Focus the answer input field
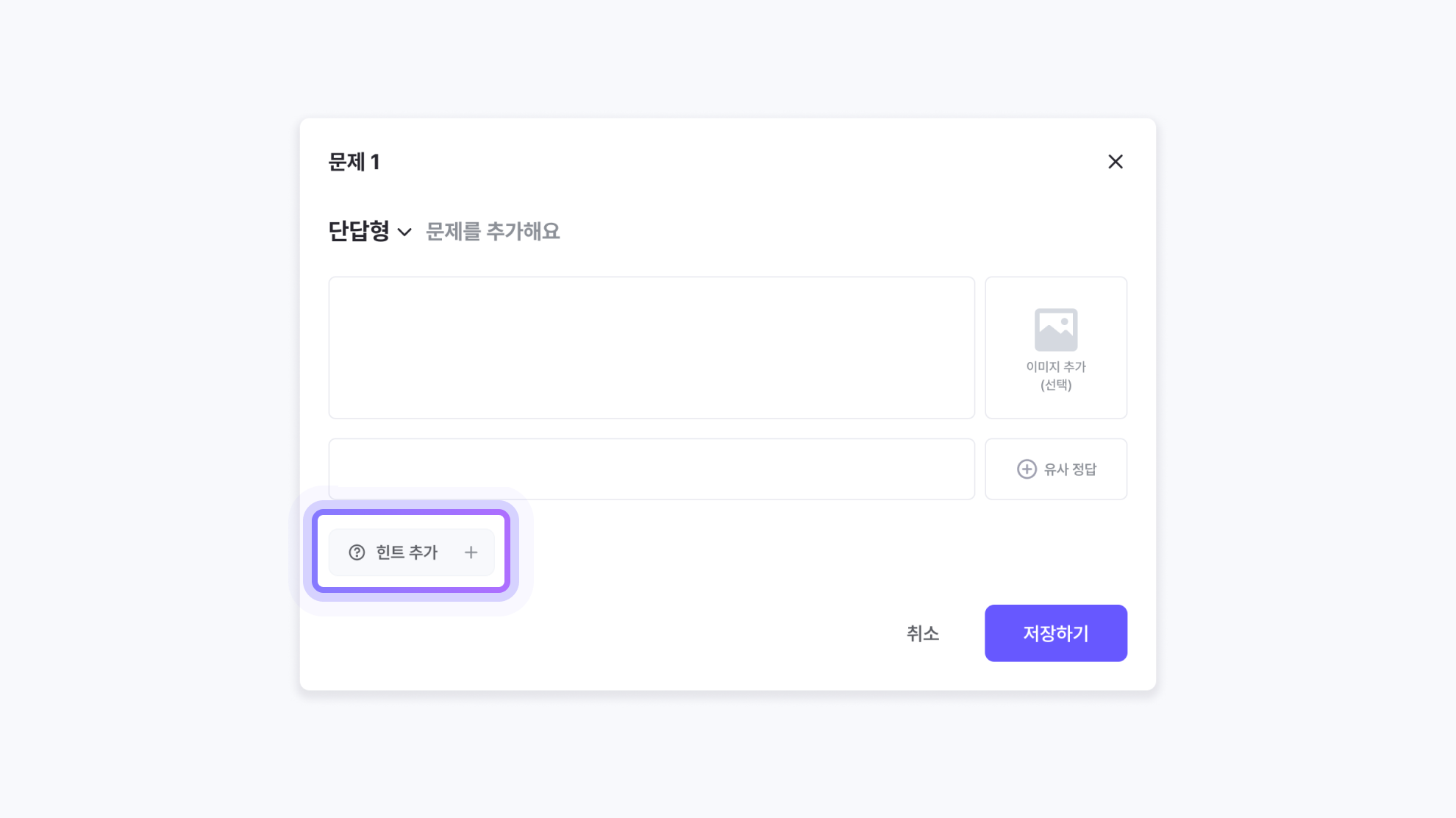 click(651, 469)
